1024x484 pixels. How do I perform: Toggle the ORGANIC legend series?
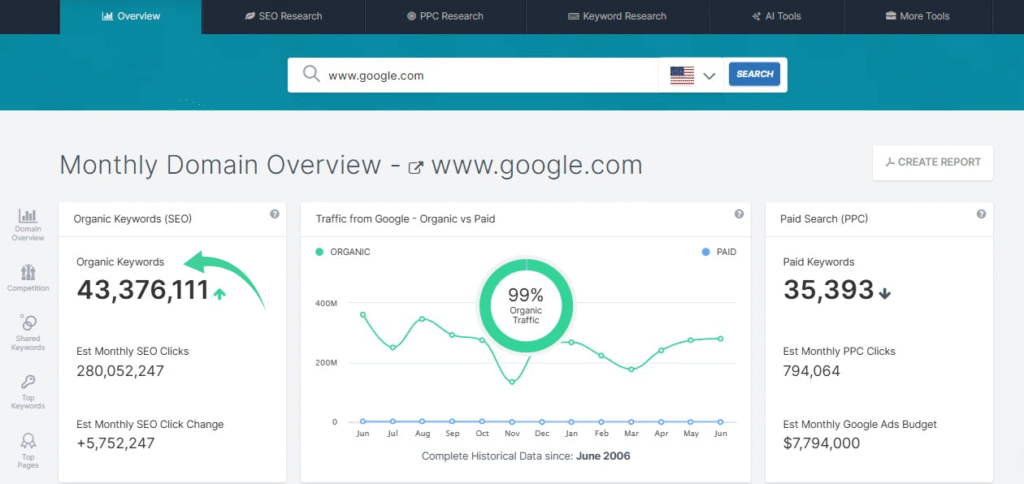pyautogui.click(x=343, y=252)
